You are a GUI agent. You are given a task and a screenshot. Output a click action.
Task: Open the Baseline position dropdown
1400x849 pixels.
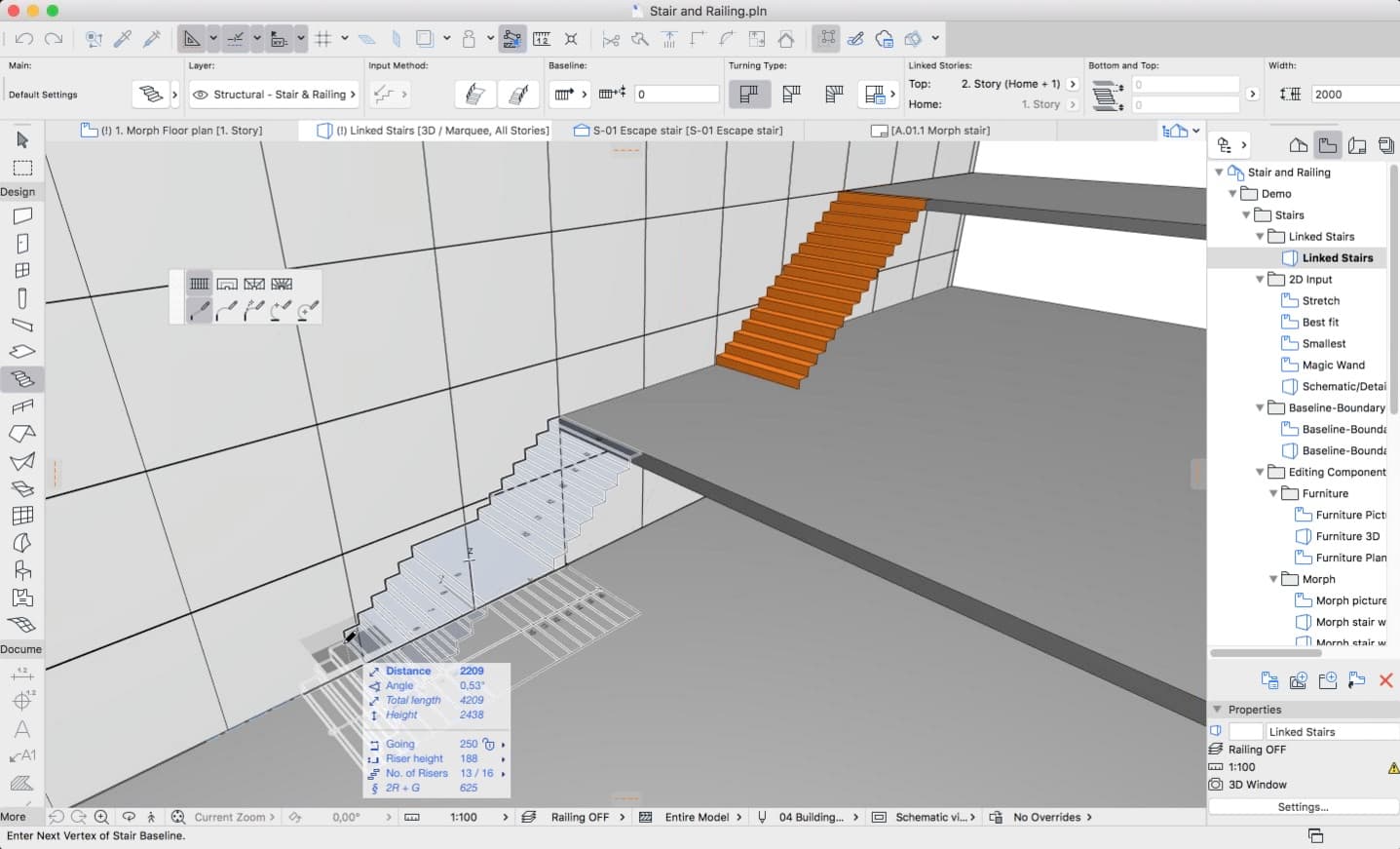pos(570,95)
